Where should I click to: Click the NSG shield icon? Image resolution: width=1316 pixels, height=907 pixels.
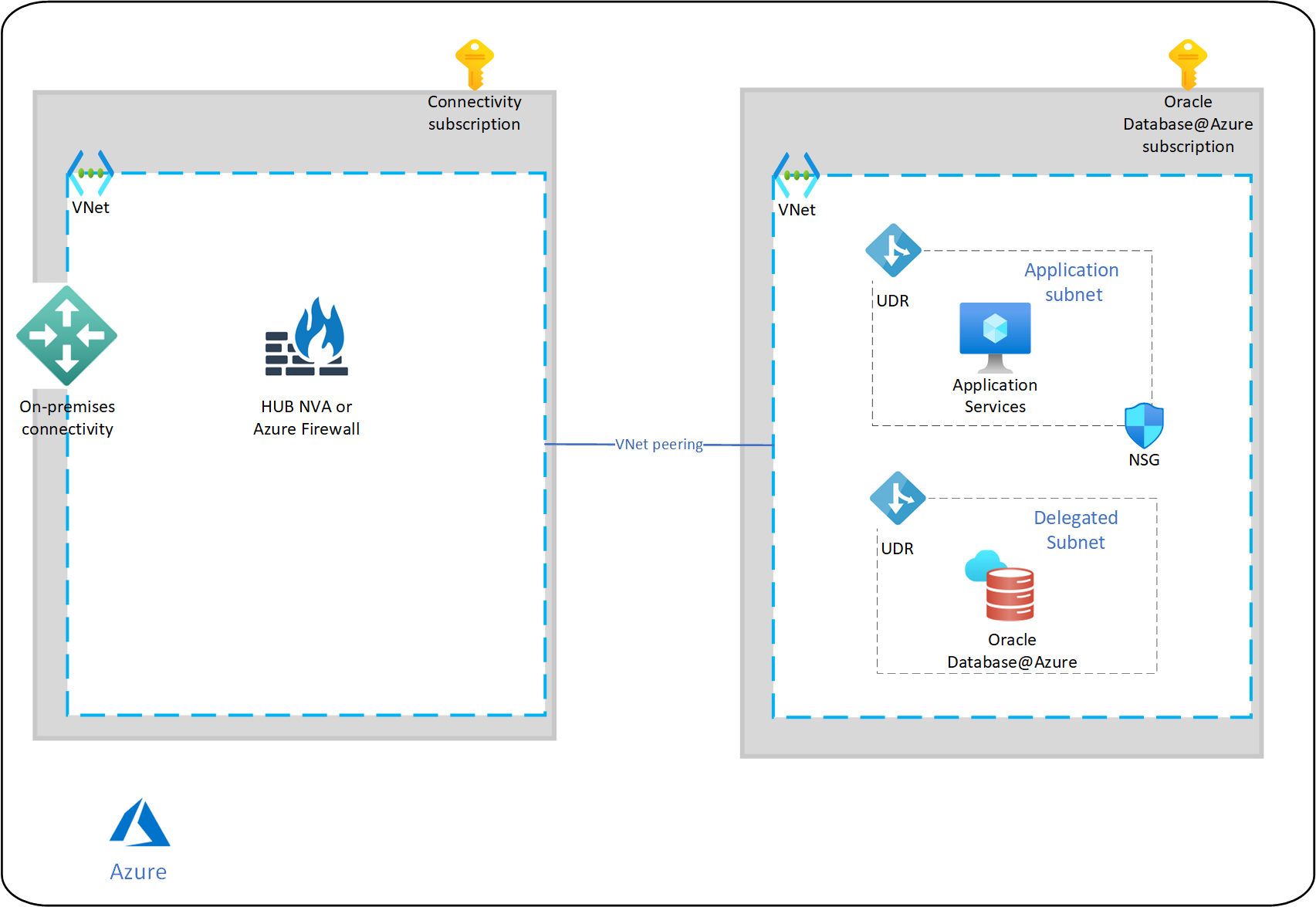coord(1144,425)
